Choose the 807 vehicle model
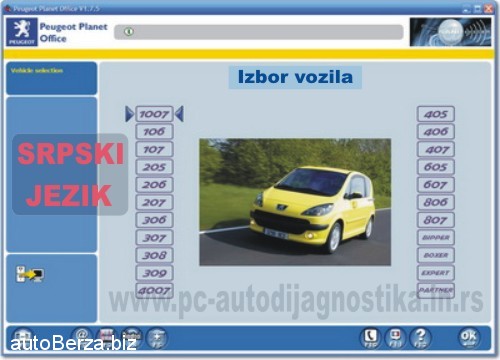This screenshot has height=360, width=500. click(436, 220)
